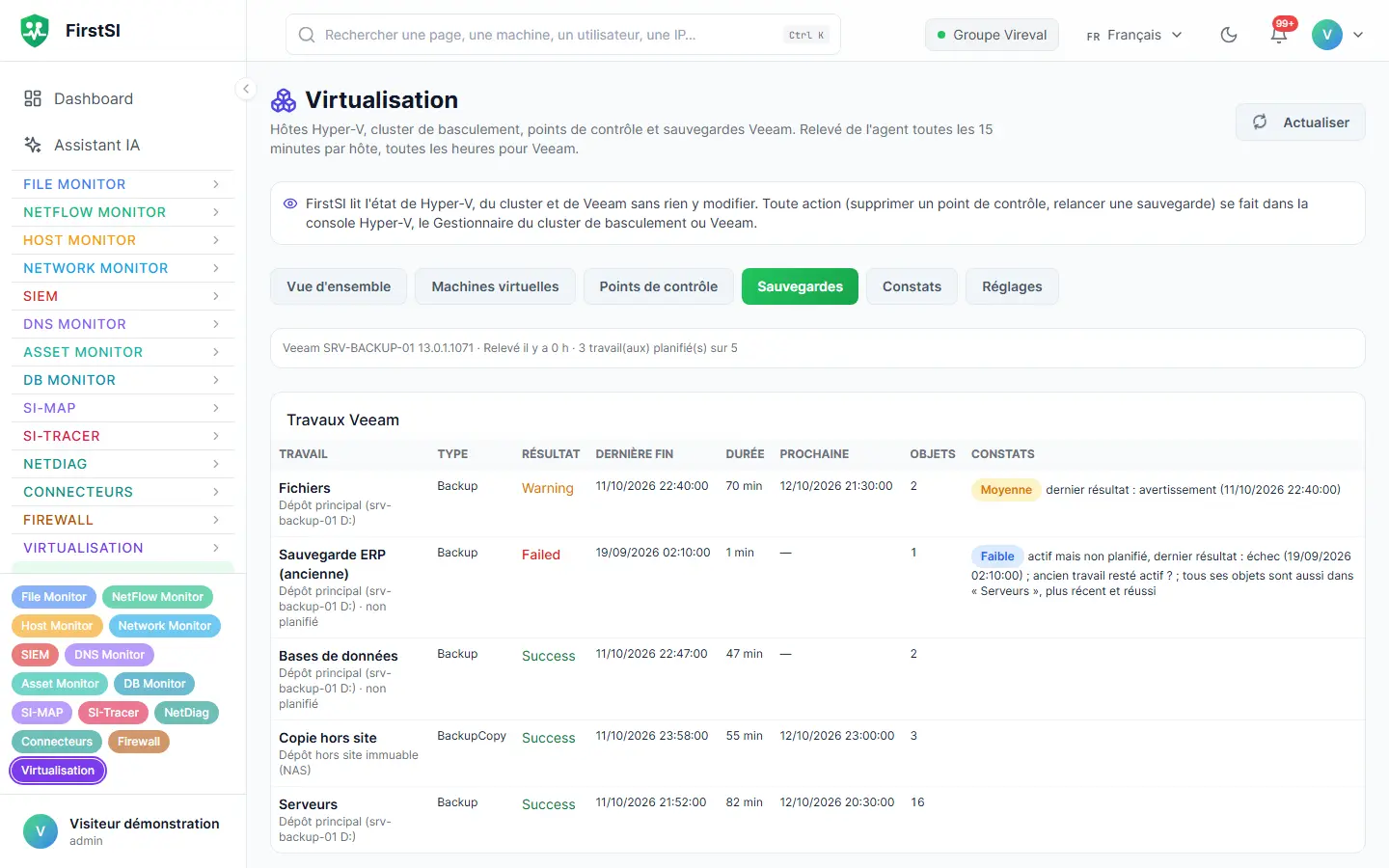Open the Machines virtuelles tab
This screenshot has height=868, width=1389.
coord(495,286)
